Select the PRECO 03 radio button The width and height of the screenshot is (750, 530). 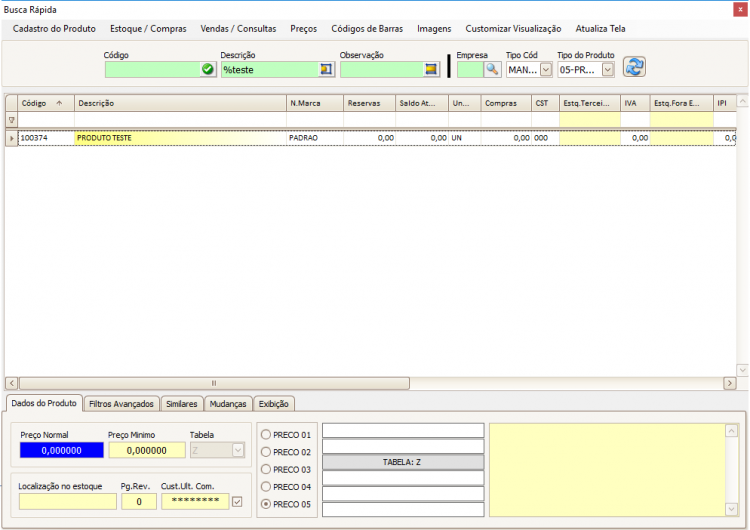tap(266, 470)
